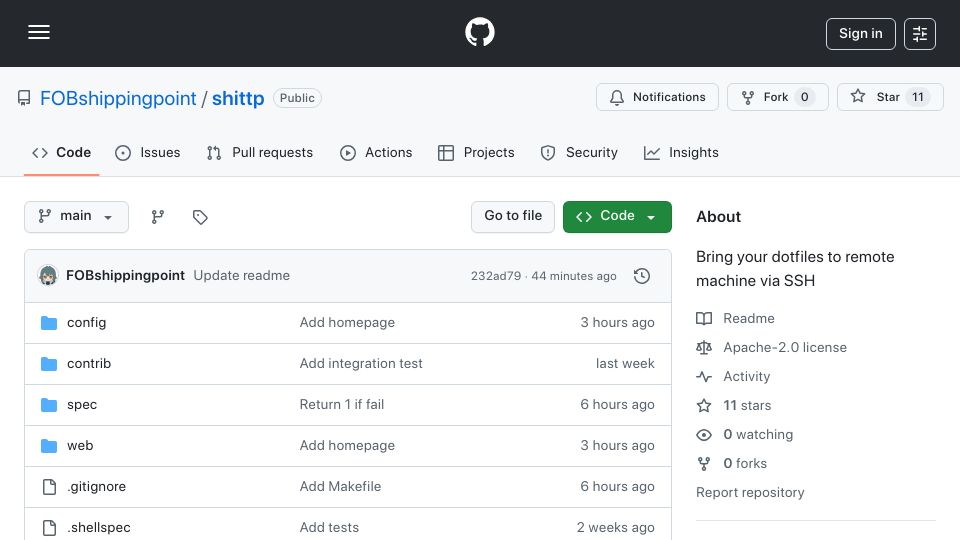The image size is (960, 540).
Task: Star the repository
Action: pos(890,97)
